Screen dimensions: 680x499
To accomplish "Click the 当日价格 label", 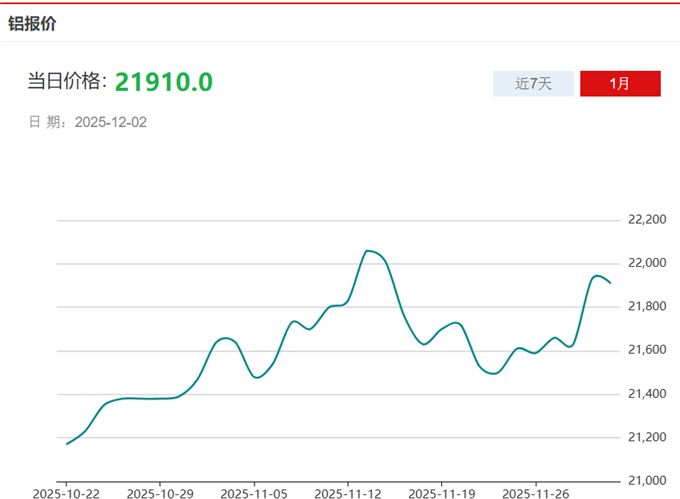I will click(x=67, y=82).
